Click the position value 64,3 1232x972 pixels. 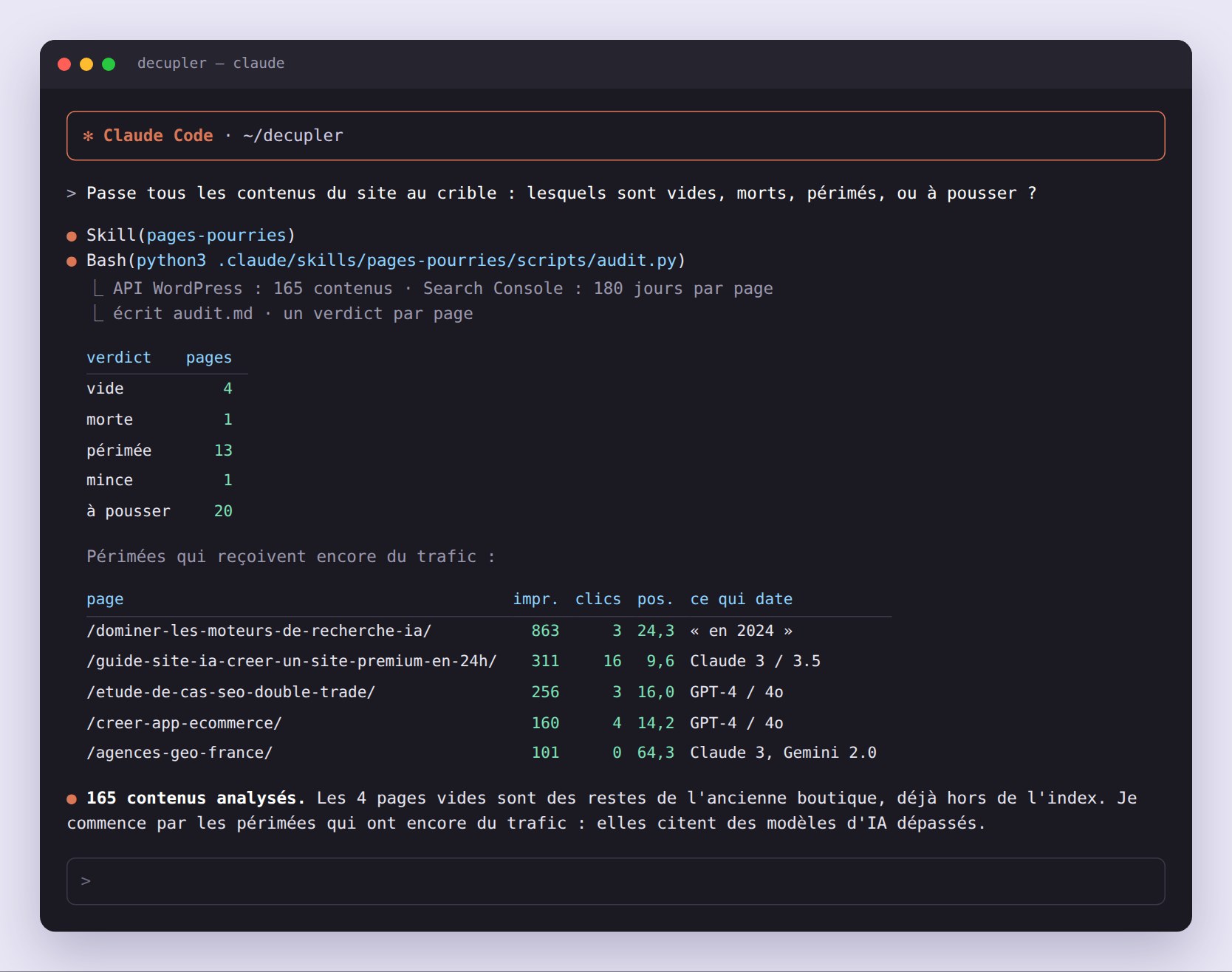pyautogui.click(x=655, y=753)
